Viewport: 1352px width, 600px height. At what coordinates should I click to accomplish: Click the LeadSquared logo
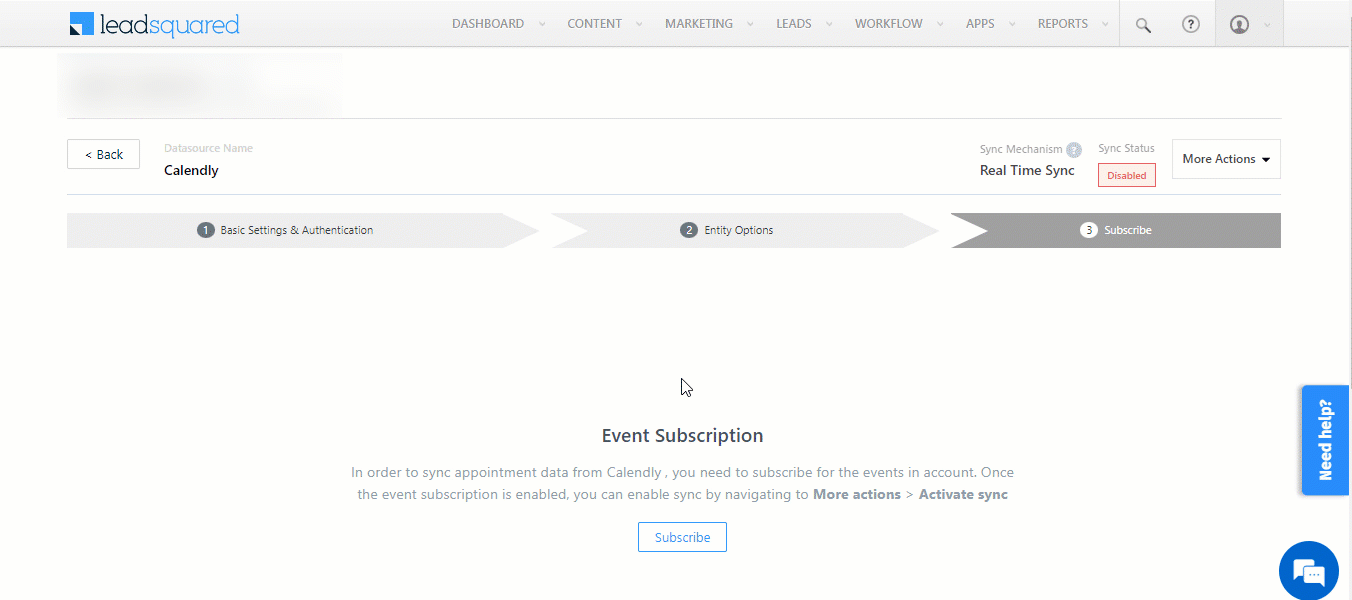pos(154,24)
